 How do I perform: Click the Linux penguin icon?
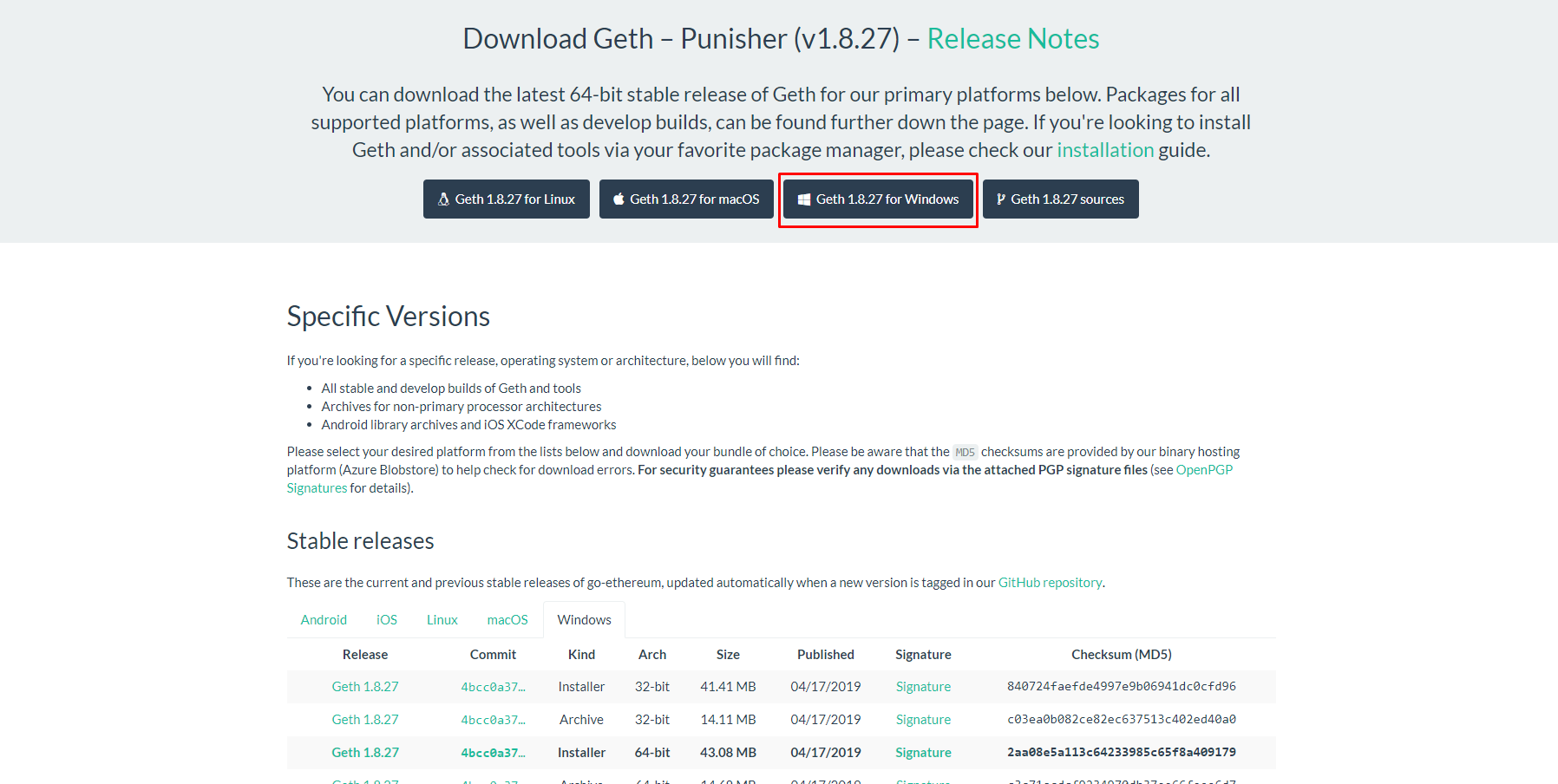[443, 199]
